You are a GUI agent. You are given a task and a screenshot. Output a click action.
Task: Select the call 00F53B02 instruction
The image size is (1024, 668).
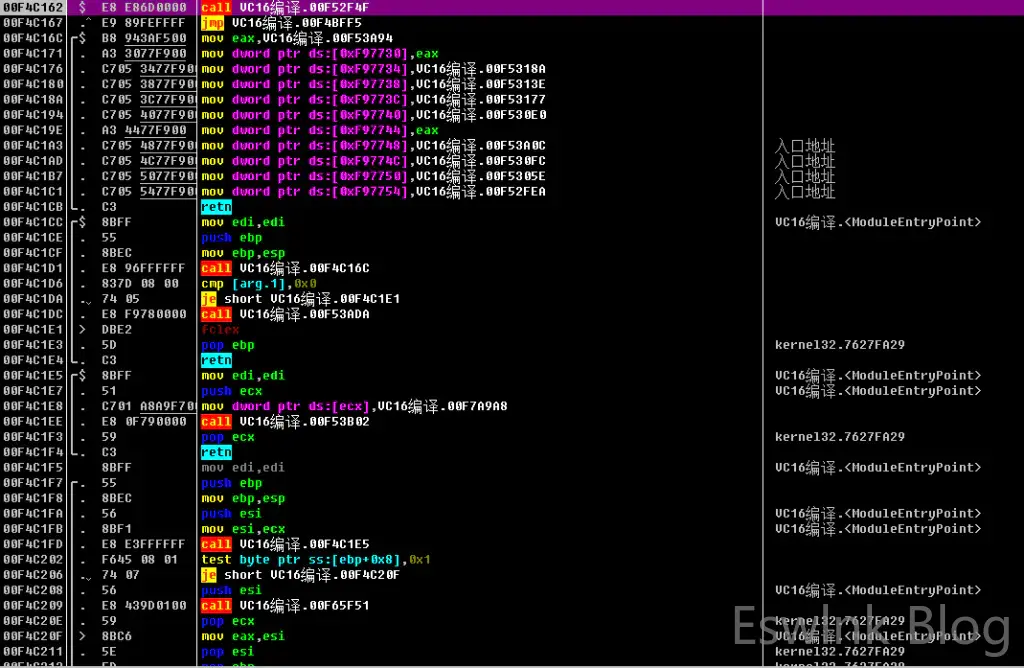coord(285,422)
